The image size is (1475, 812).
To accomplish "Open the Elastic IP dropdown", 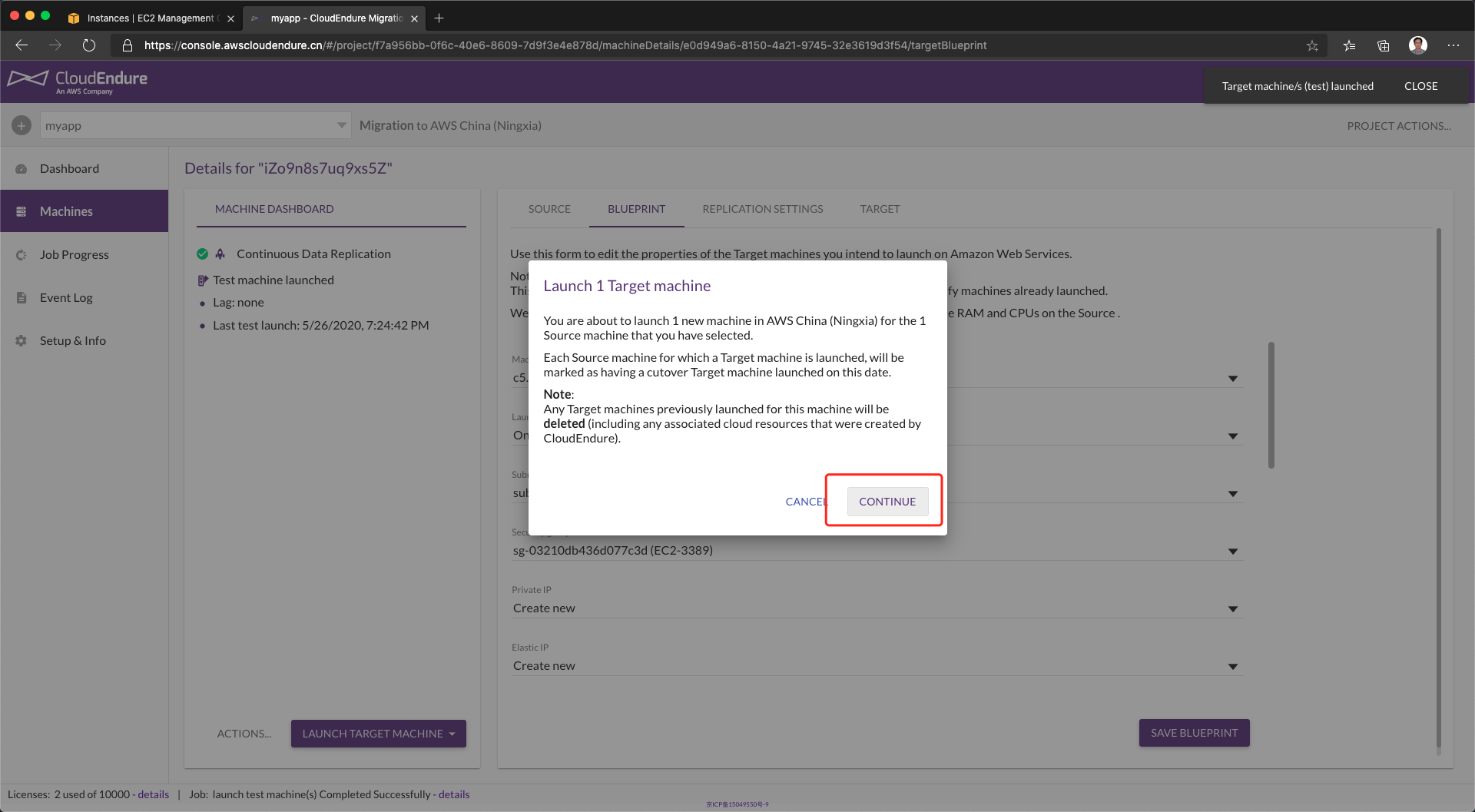I will (1232, 666).
